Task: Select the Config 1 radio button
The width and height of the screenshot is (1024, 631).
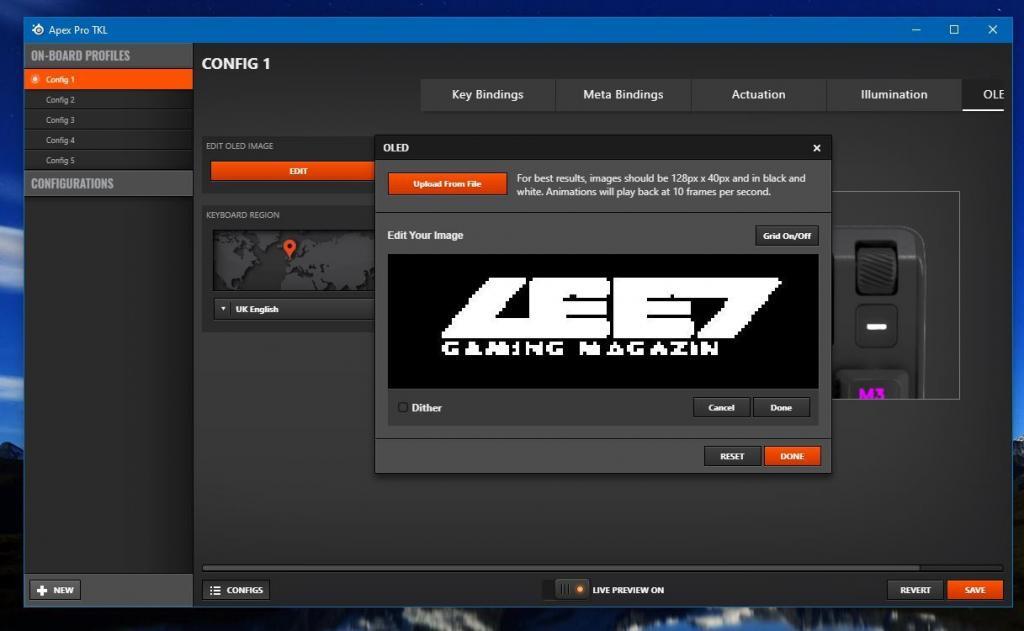Action: (x=36, y=79)
